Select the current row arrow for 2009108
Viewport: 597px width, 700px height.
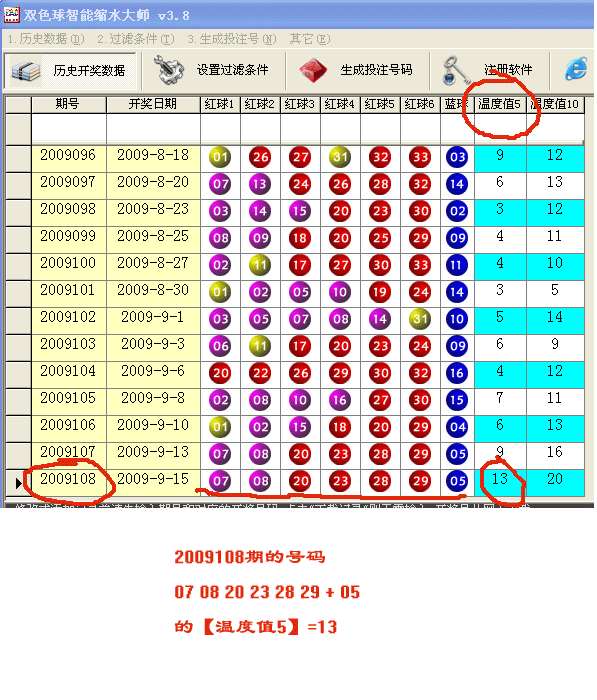coord(18,483)
